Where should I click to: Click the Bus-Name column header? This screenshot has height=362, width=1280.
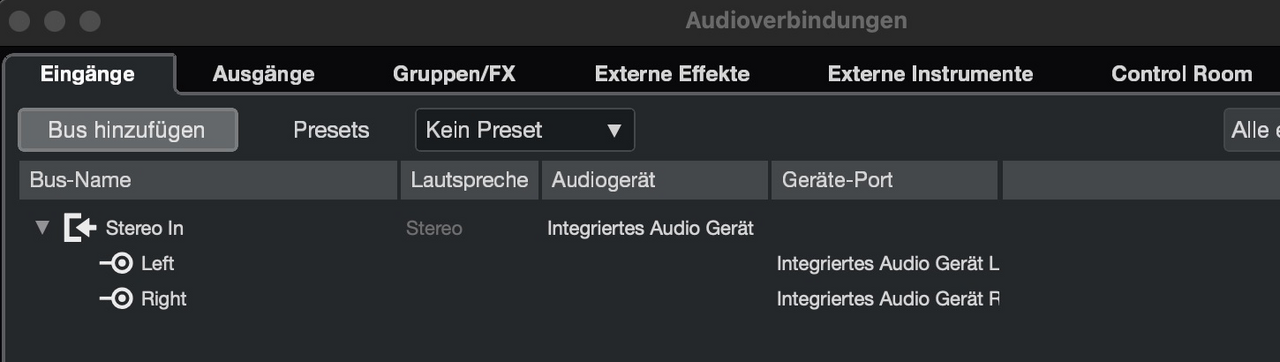click(x=208, y=180)
